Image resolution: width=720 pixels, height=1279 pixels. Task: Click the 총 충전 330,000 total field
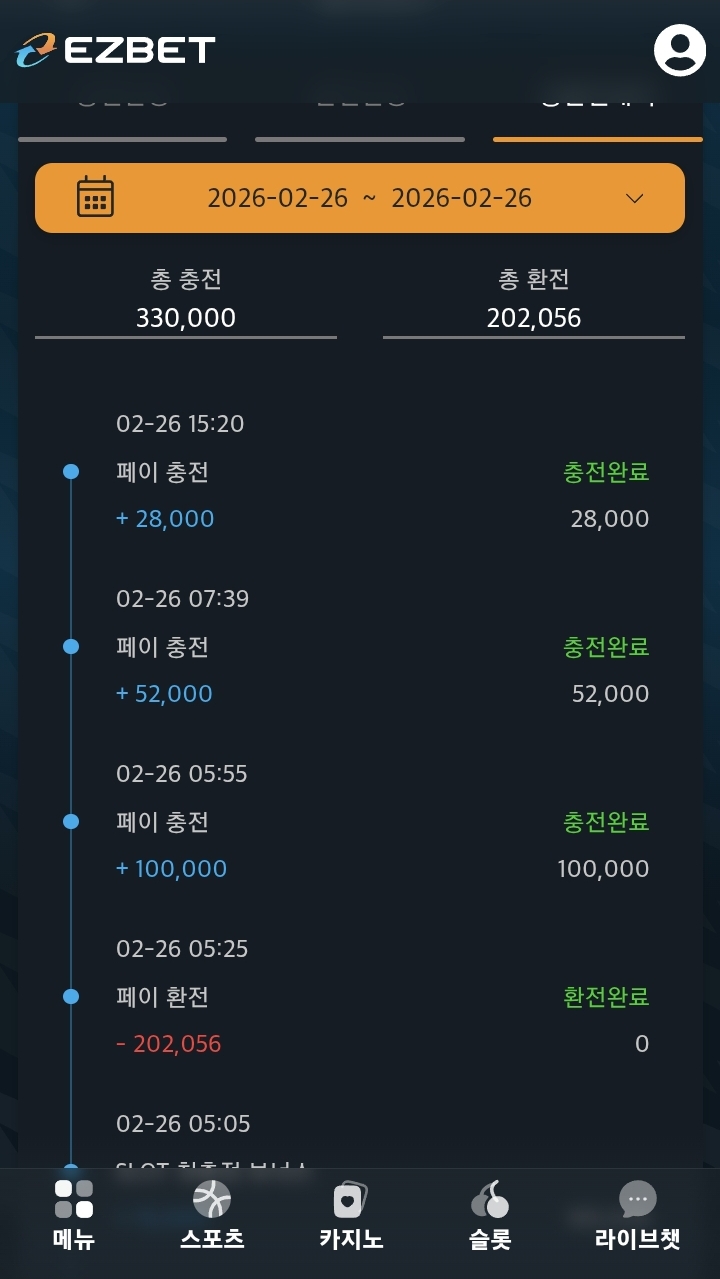(186, 318)
